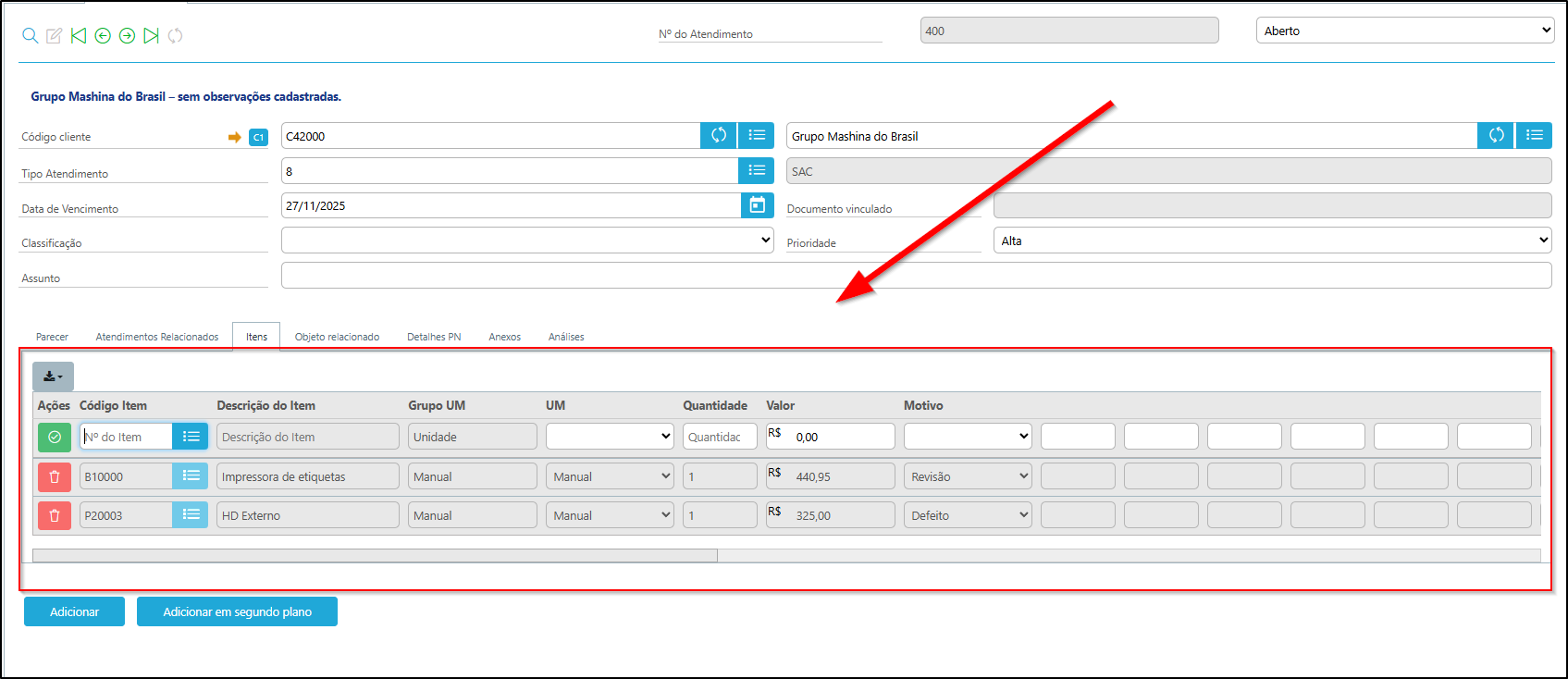Open the download options dropdown button
Image resolution: width=1568 pixels, height=679 pixels.
53,377
